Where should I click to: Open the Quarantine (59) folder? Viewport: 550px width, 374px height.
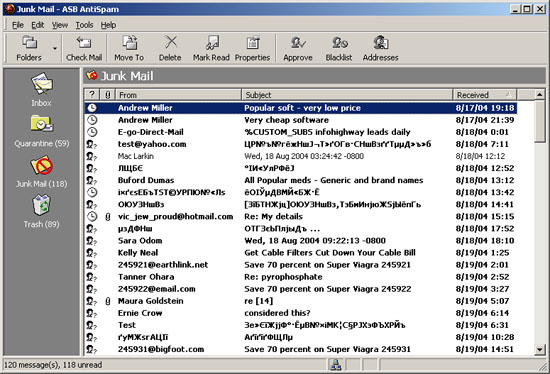[x=42, y=131]
